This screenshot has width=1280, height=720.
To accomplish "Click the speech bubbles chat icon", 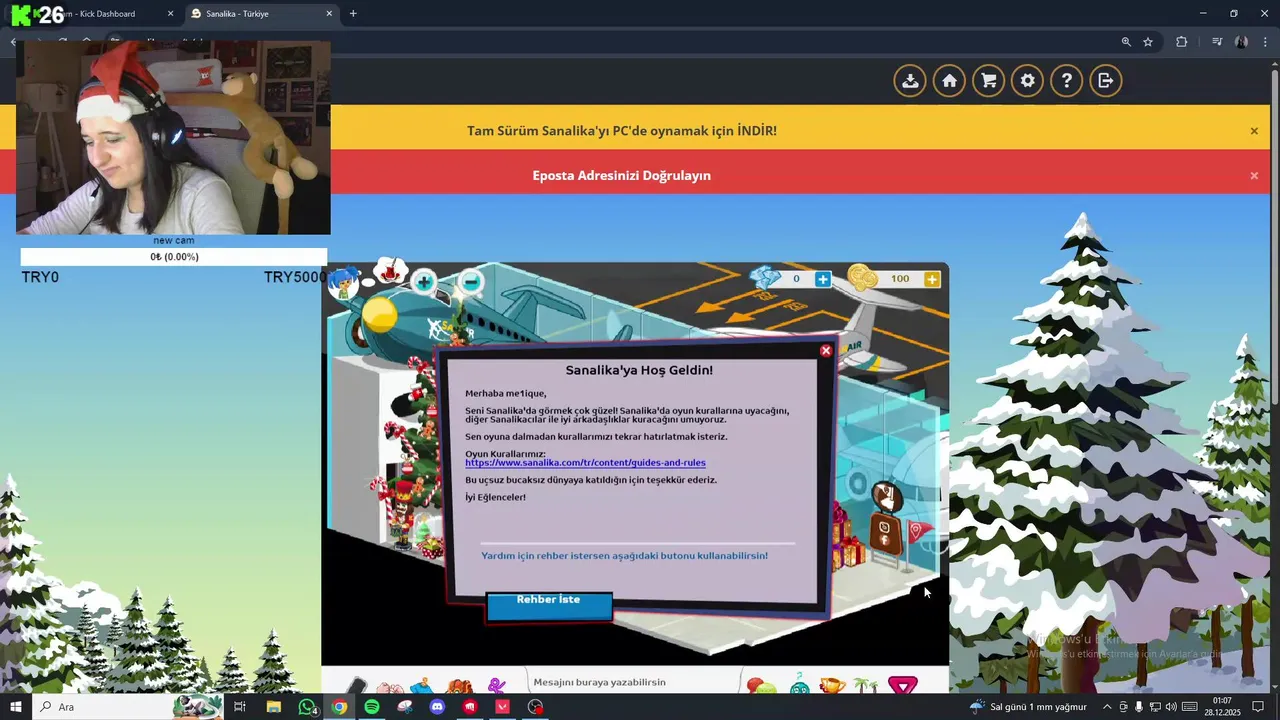I will tap(761, 686).
